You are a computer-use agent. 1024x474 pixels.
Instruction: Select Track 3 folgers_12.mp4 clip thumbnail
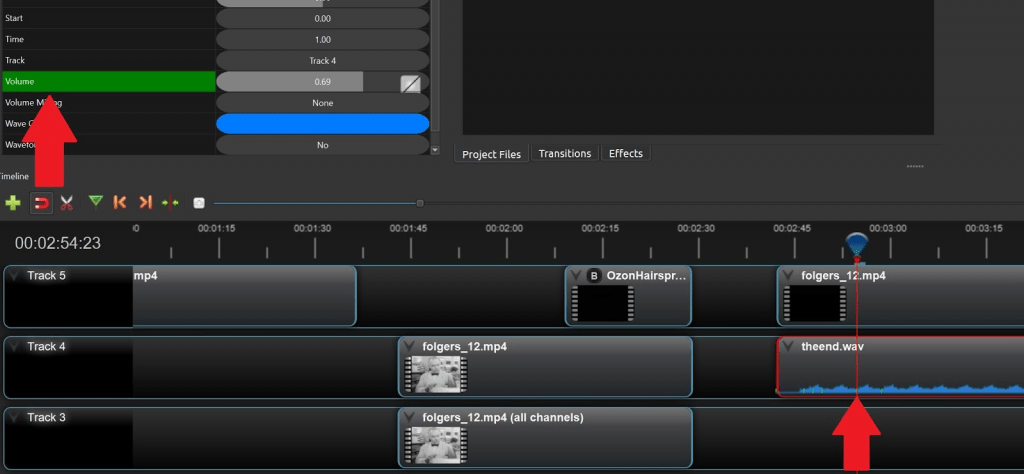(x=436, y=445)
